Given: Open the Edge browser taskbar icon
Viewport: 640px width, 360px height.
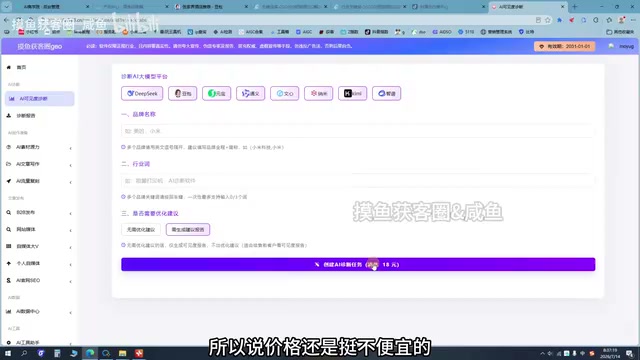Looking at the screenshot, I should coord(90,353).
